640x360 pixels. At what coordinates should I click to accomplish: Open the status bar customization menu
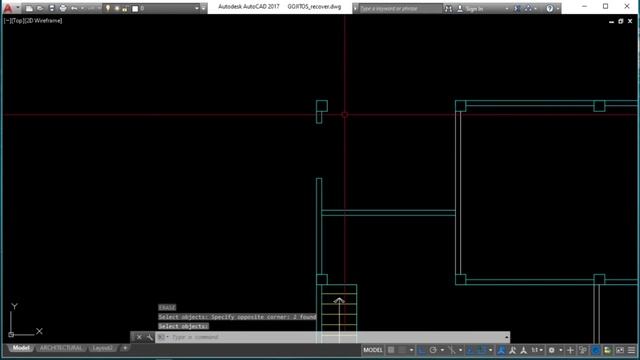click(x=631, y=350)
